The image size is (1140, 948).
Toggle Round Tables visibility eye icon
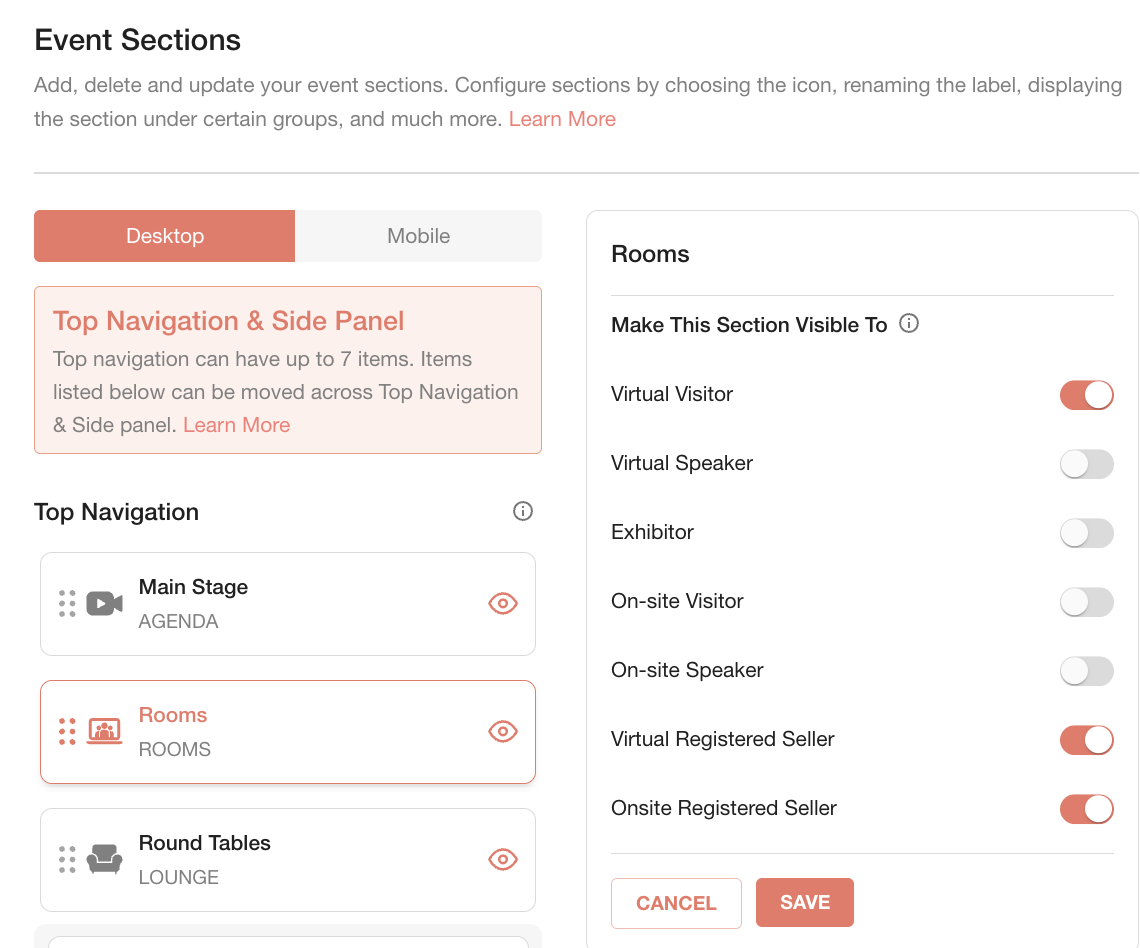[502, 860]
